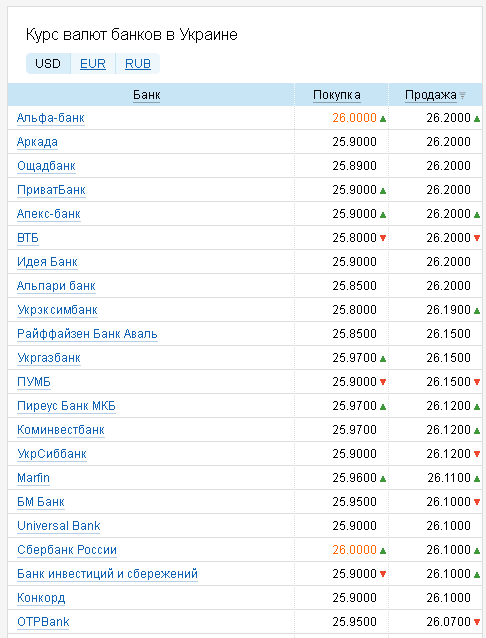Sort table by Банк column header

click(x=147, y=95)
